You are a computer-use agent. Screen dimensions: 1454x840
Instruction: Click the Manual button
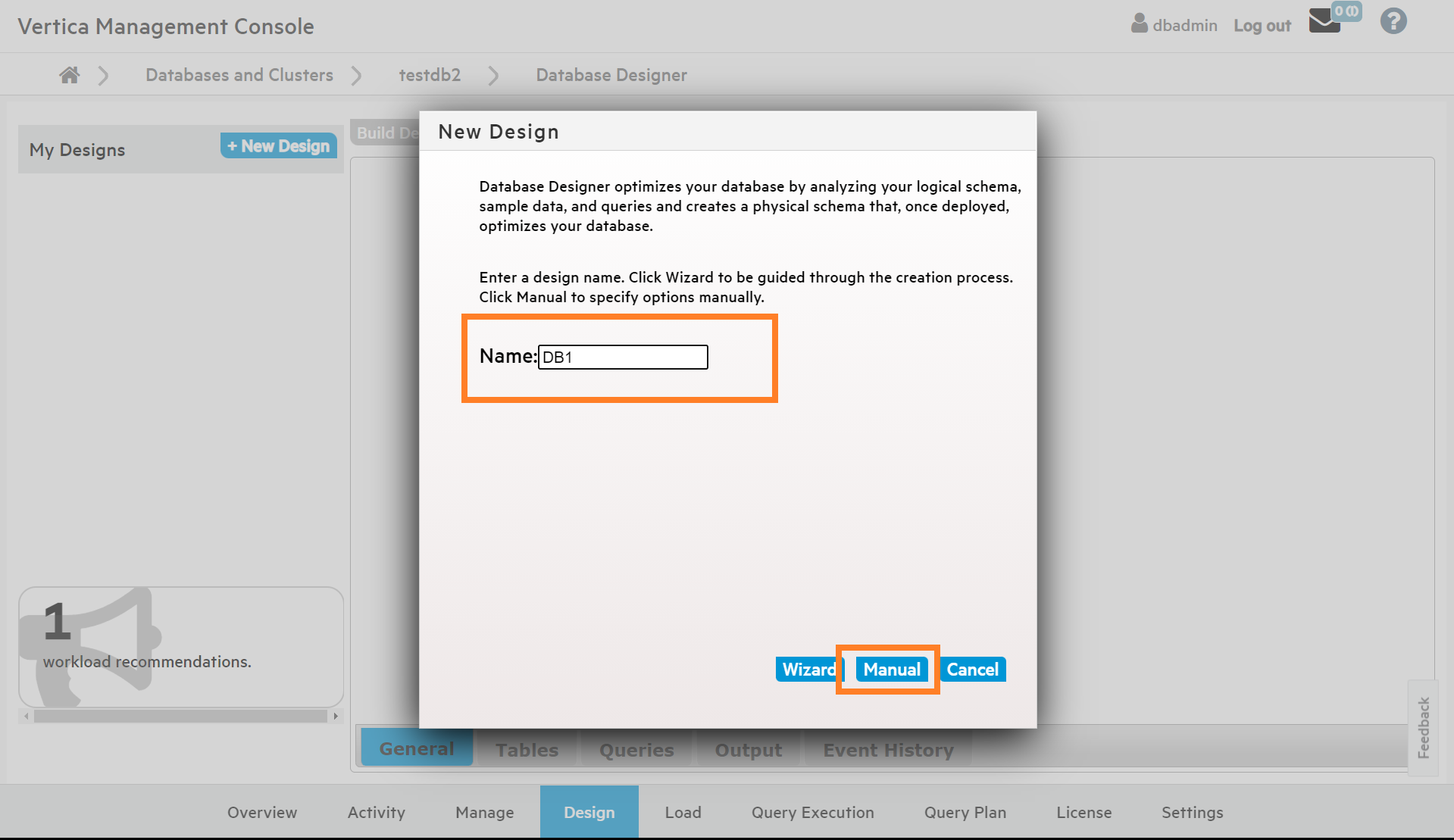[891, 670]
